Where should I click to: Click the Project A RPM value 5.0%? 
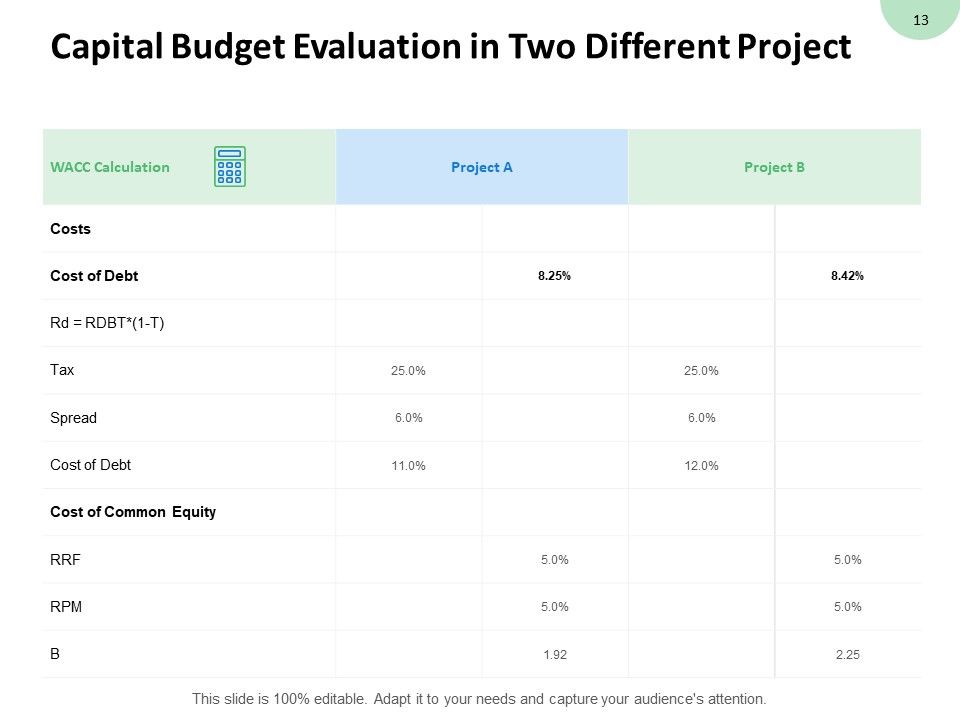[554, 607]
